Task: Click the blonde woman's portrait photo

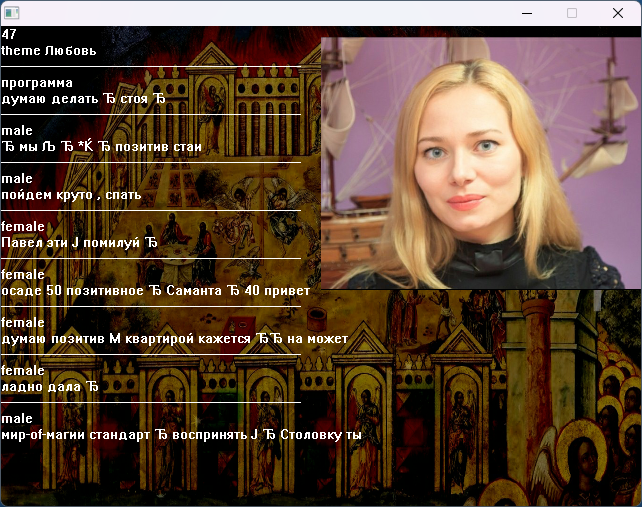Action: coord(481,163)
